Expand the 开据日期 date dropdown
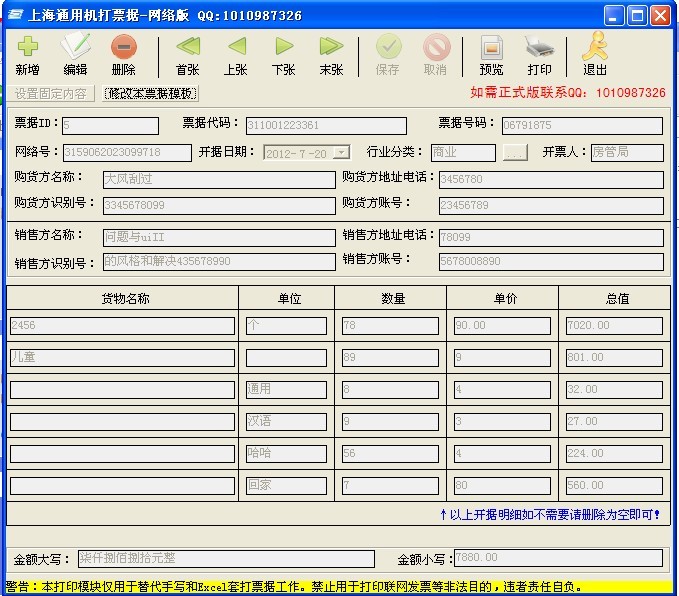Image resolution: width=679 pixels, height=596 pixels. point(342,153)
